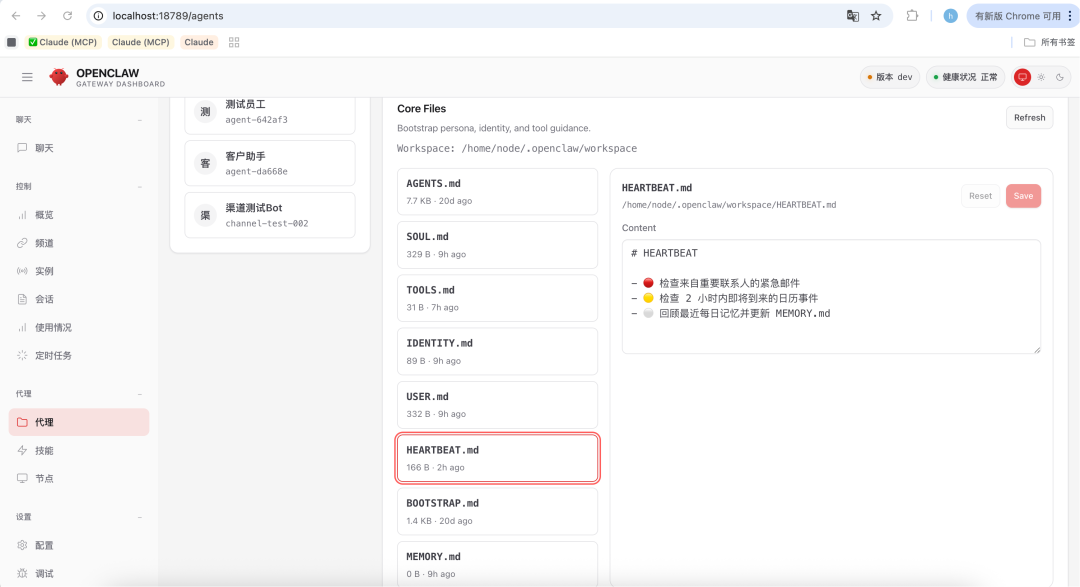Click the site info icon in address bar
Viewport: 1080px width, 587px height.
pos(98,16)
